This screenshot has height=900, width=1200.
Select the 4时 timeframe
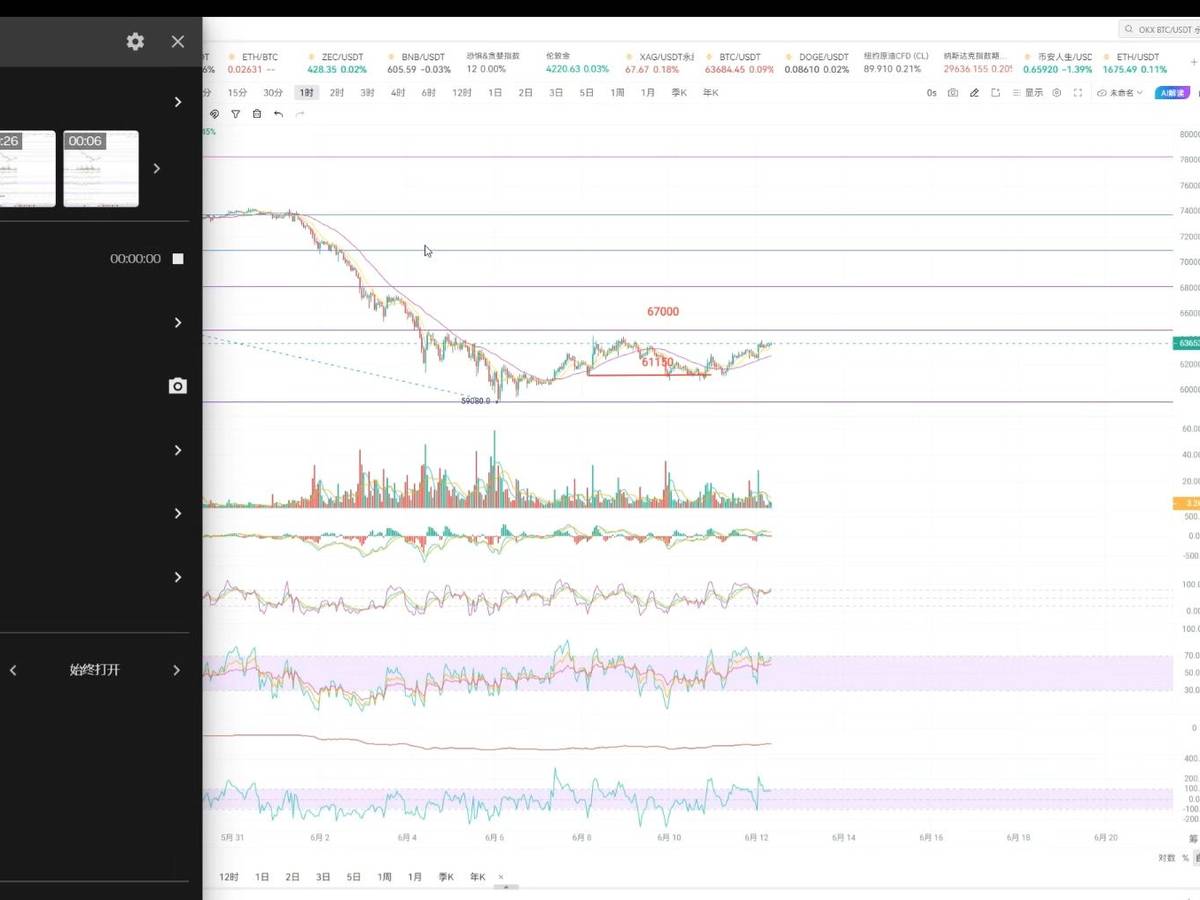click(x=398, y=93)
